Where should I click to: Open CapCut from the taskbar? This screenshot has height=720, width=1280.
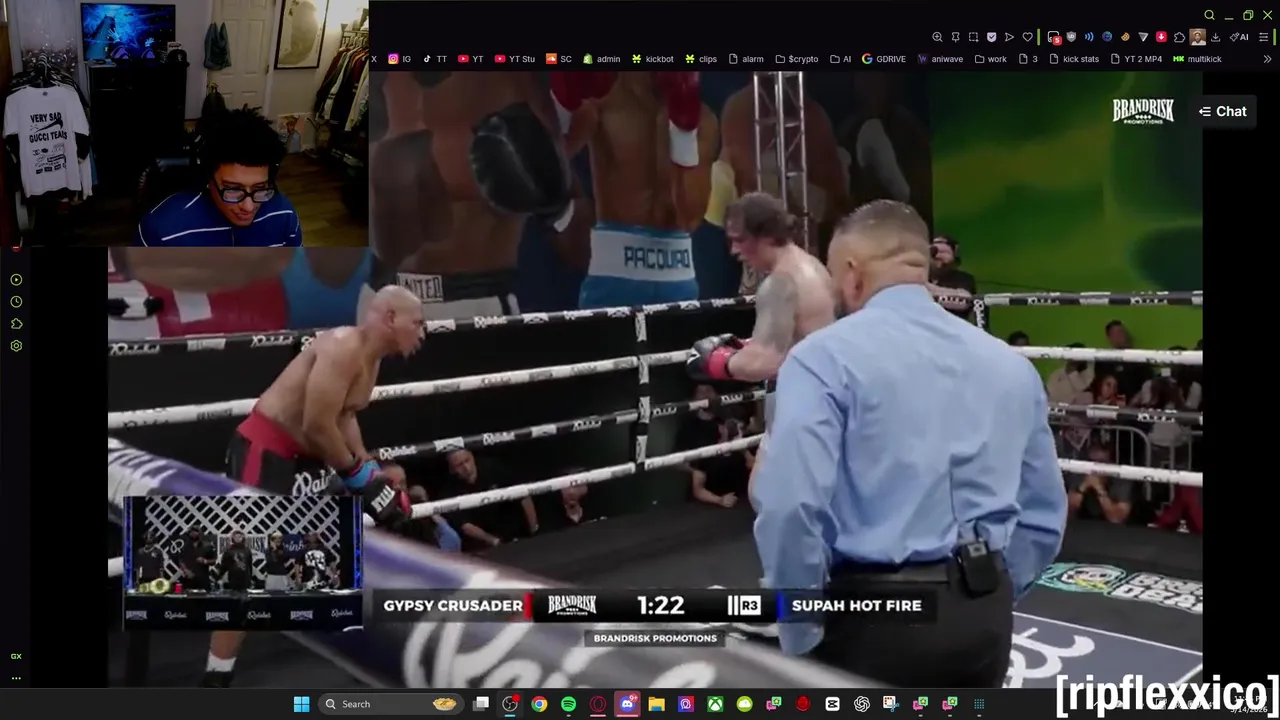(832, 704)
